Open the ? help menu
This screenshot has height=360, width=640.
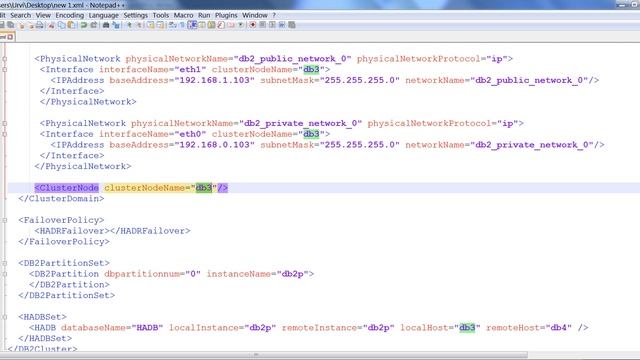[x=274, y=15]
